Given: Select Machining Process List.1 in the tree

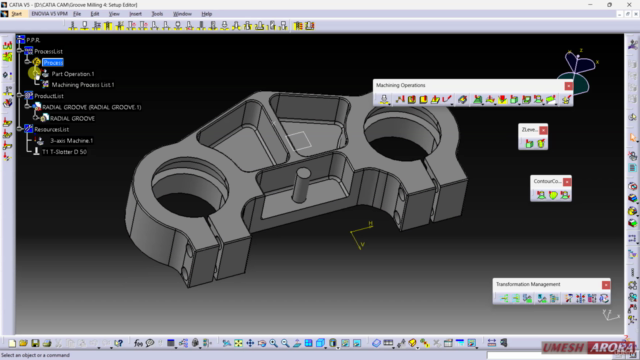Looking at the screenshot, I should click(83, 85).
